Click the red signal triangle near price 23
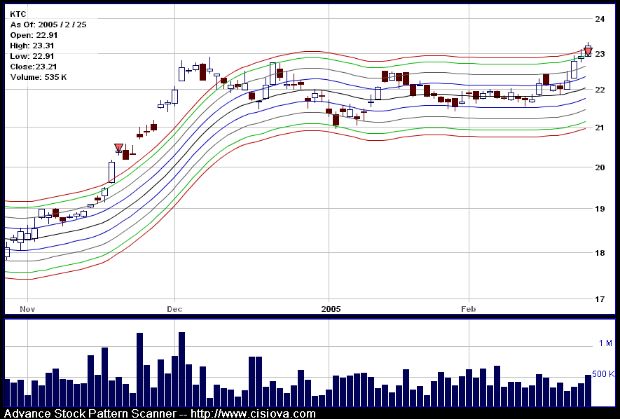 pos(588,50)
